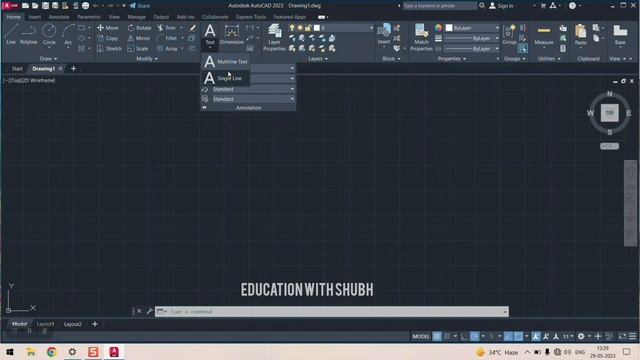Viewport: 640px width, 360px height.
Task: Switch to the Layout2 tab
Action: click(73, 324)
